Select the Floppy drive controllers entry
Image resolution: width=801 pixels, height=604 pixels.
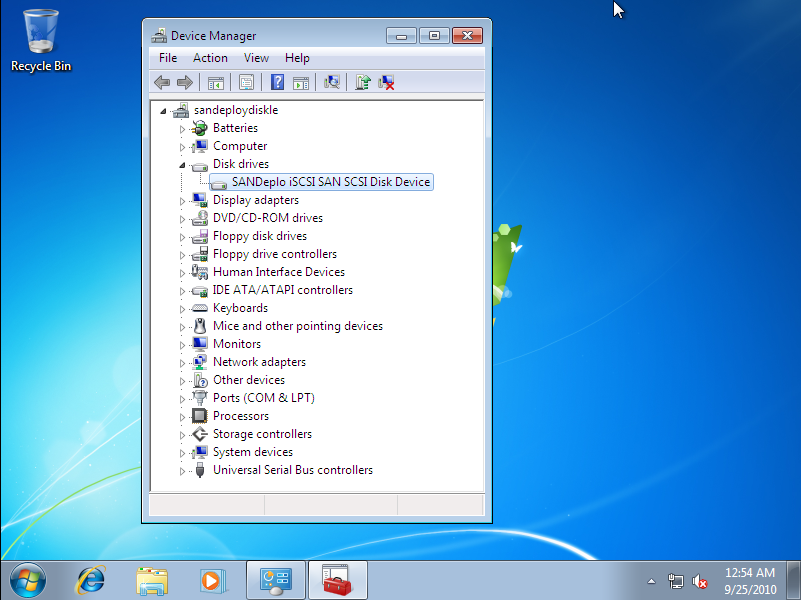[275, 254]
